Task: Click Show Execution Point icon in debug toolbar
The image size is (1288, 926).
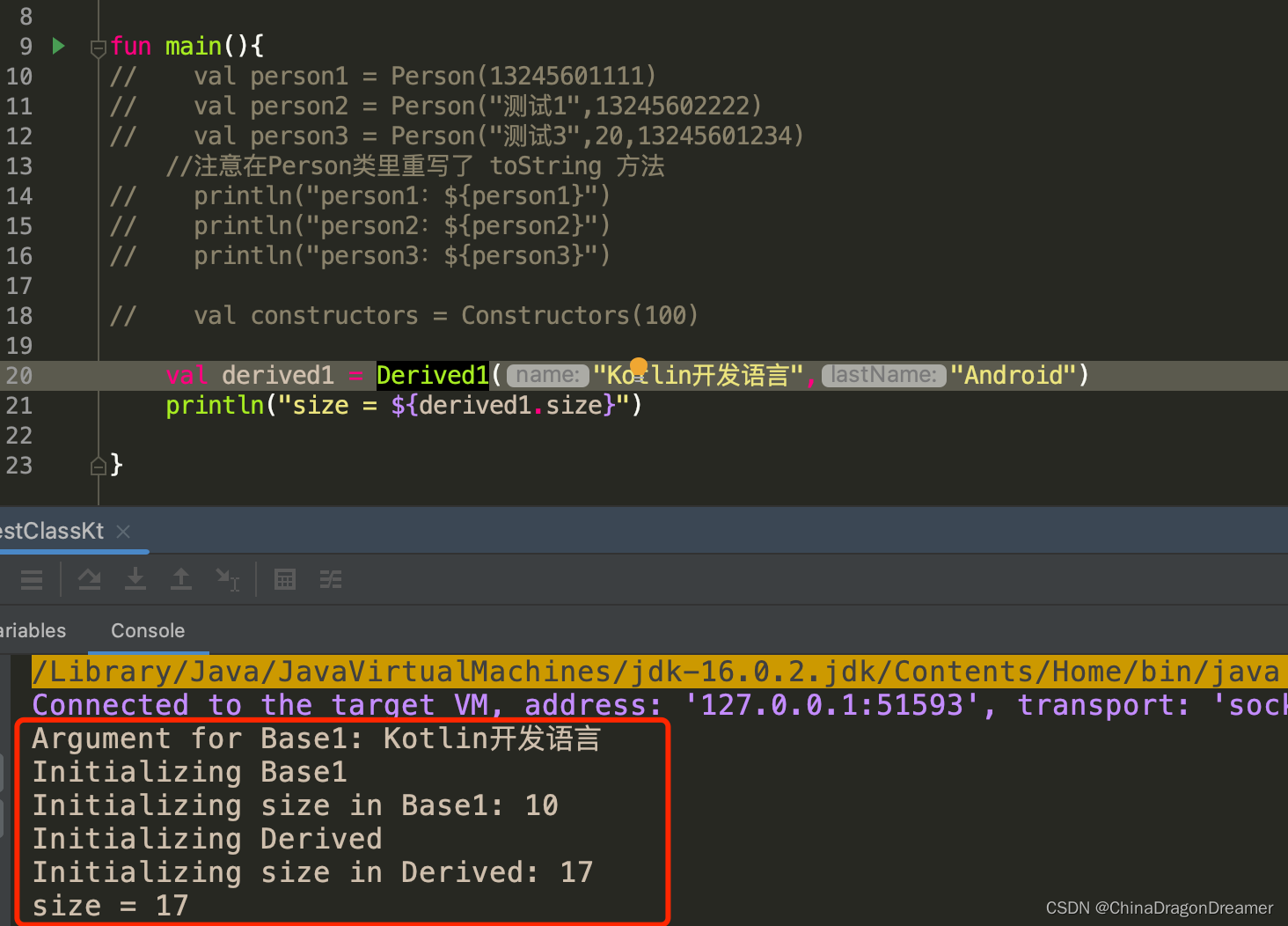Action: (x=32, y=579)
